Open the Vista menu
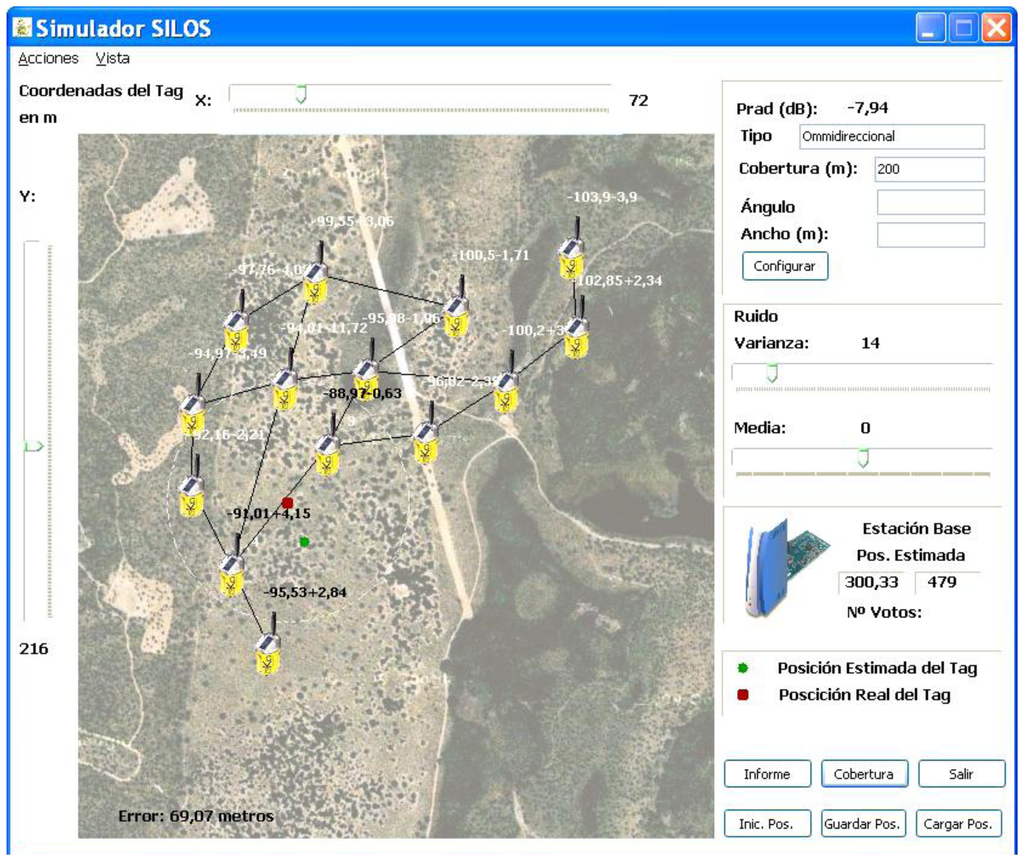 coord(113,59)
